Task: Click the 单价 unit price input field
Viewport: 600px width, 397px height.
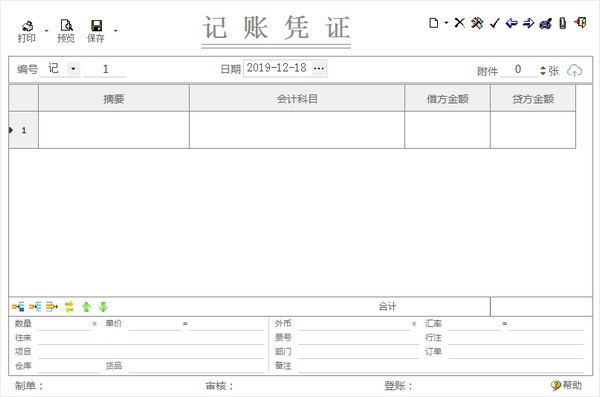Action: pos(155,324)
